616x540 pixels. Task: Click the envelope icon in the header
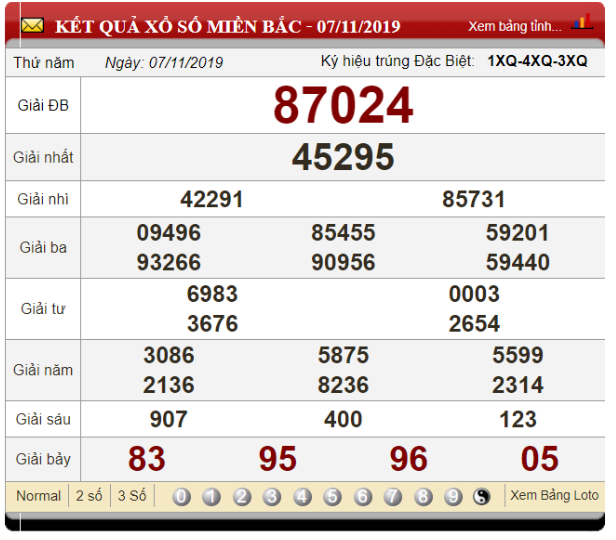[x=32, y=25]
